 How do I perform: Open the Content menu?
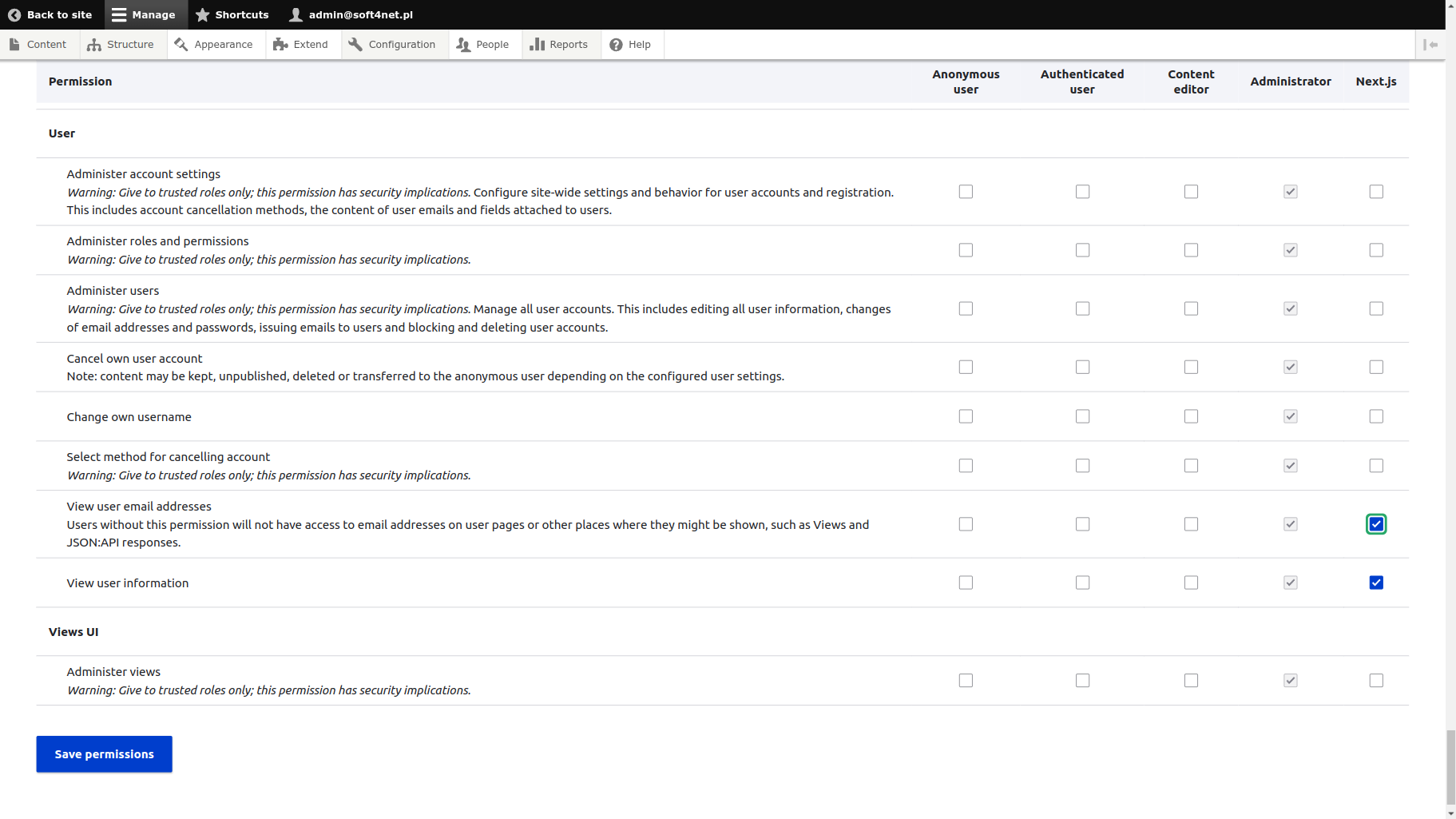(x=38, y=45)
